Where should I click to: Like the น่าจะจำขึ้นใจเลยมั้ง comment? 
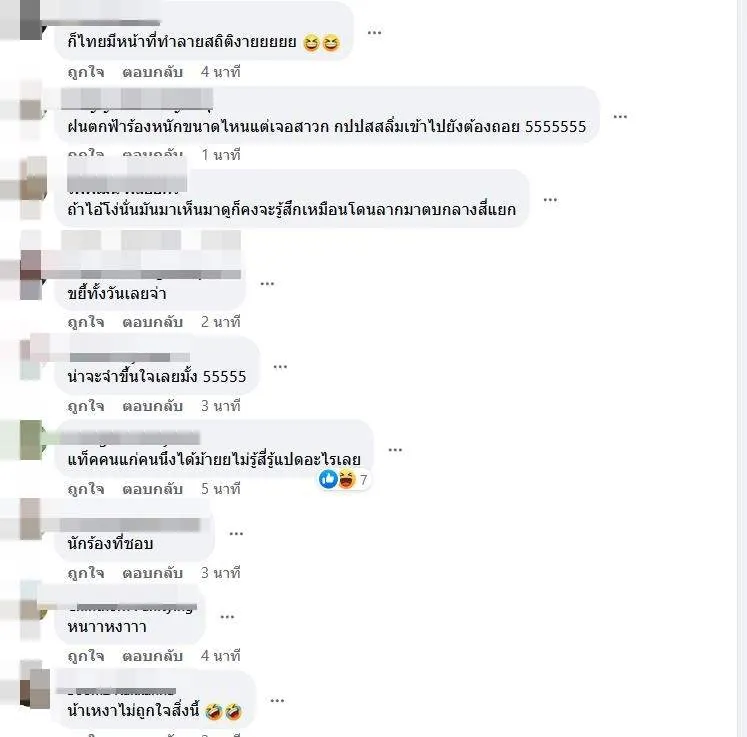pyautogui.click(x=86, y=406)
